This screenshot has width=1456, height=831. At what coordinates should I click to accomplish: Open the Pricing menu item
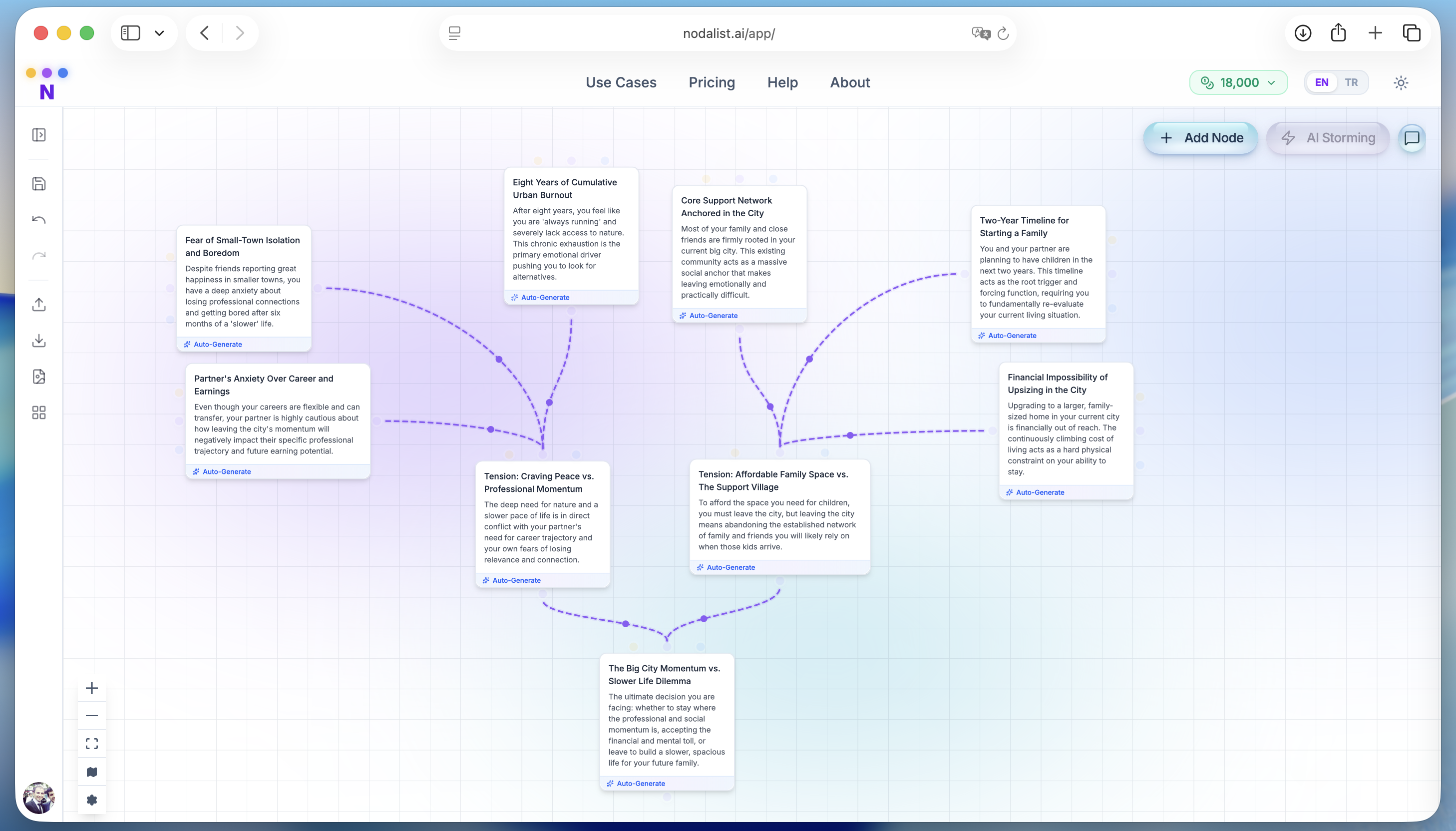coord(712,82)
